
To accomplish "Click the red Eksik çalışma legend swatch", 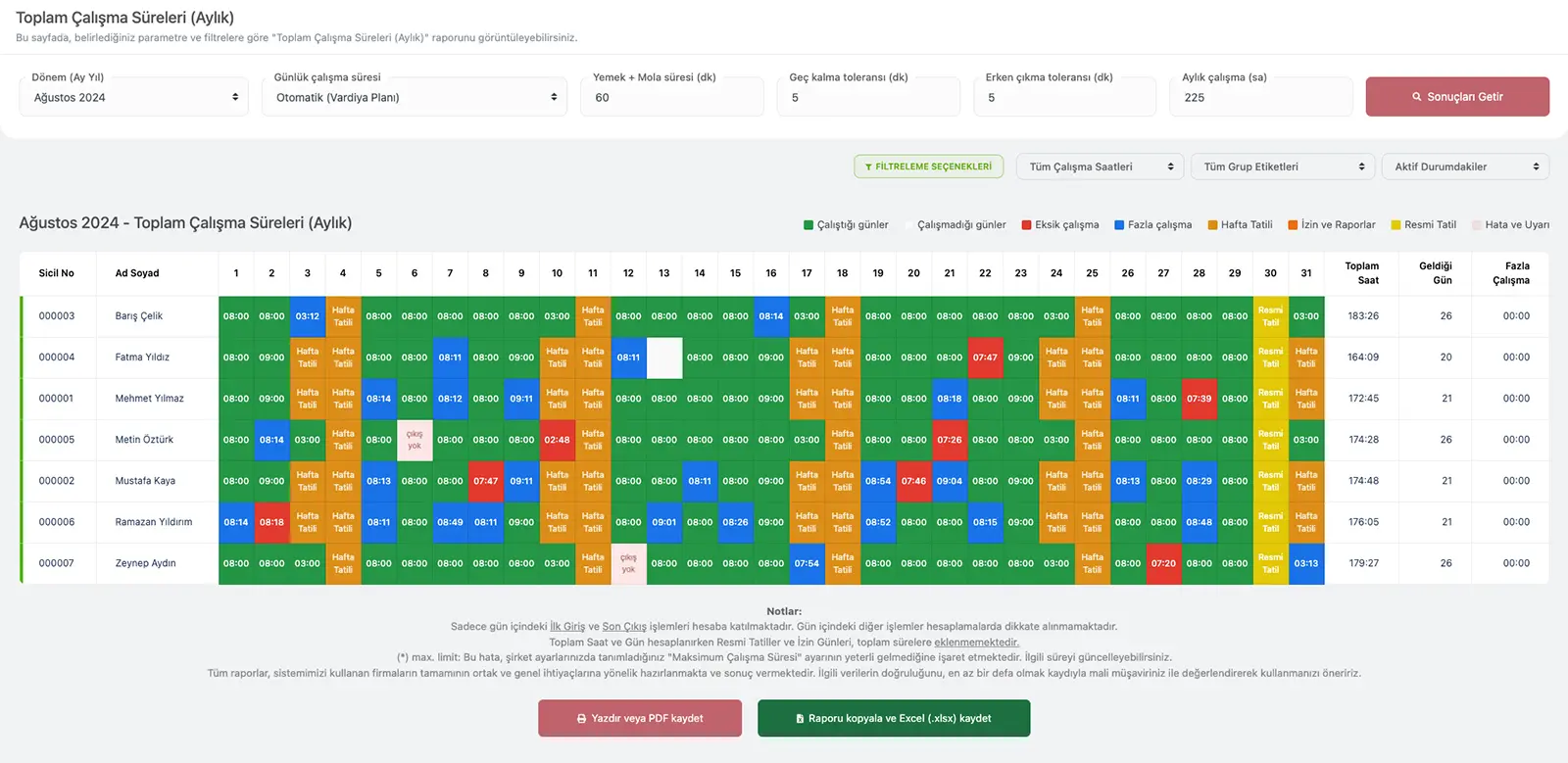I will pos(1026,225).
